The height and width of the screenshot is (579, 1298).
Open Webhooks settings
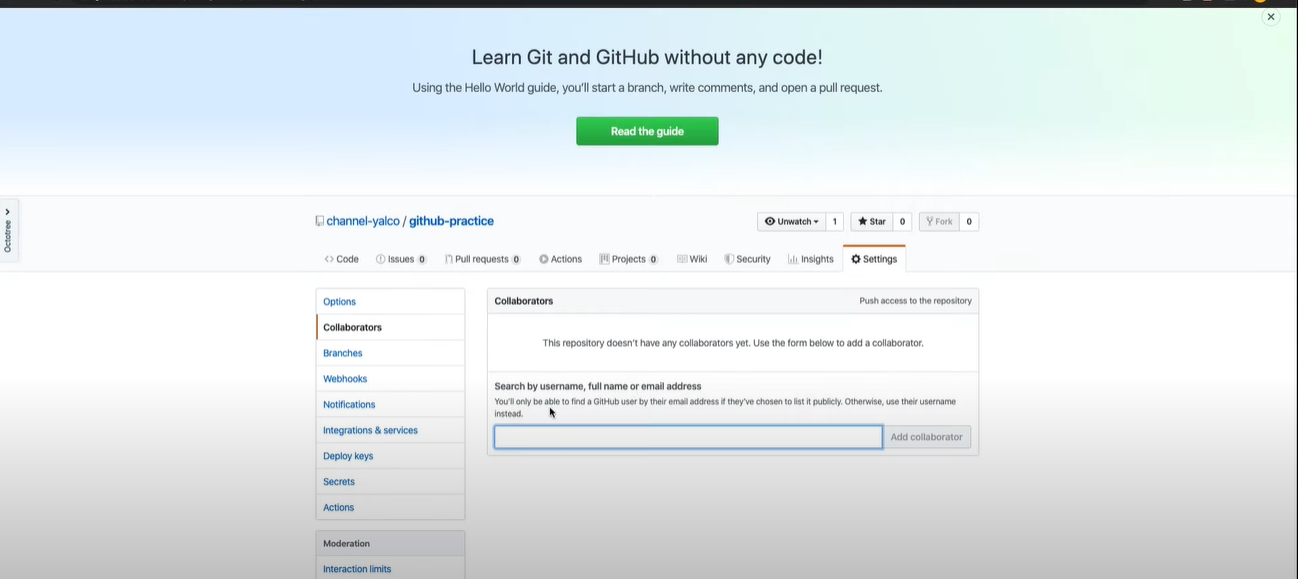(390, 379)
